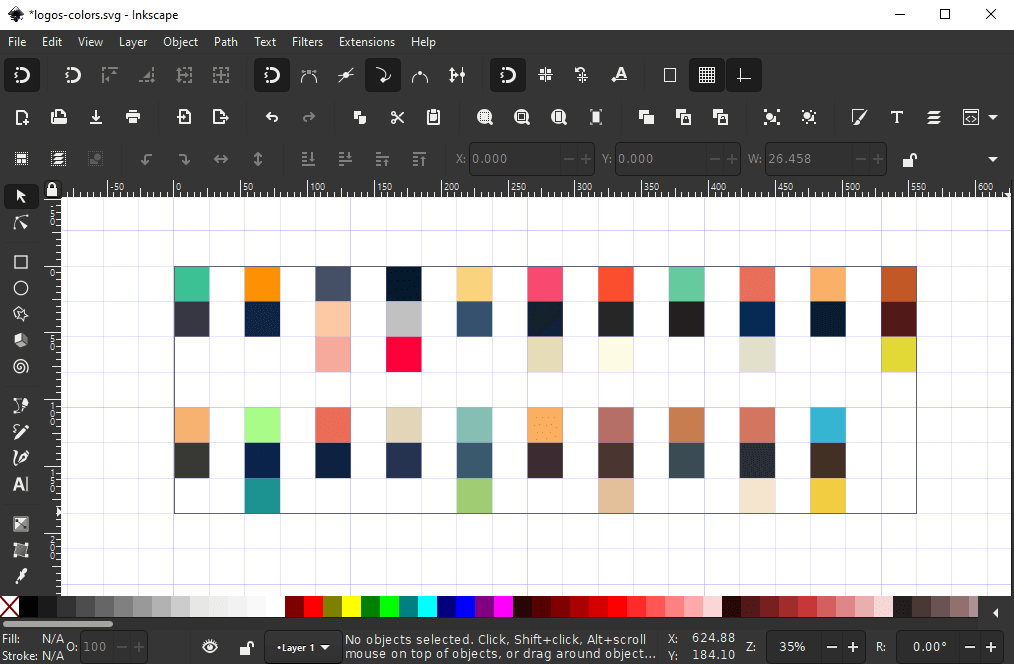Pick the Rectangle tool

click(x=21, y=262)
